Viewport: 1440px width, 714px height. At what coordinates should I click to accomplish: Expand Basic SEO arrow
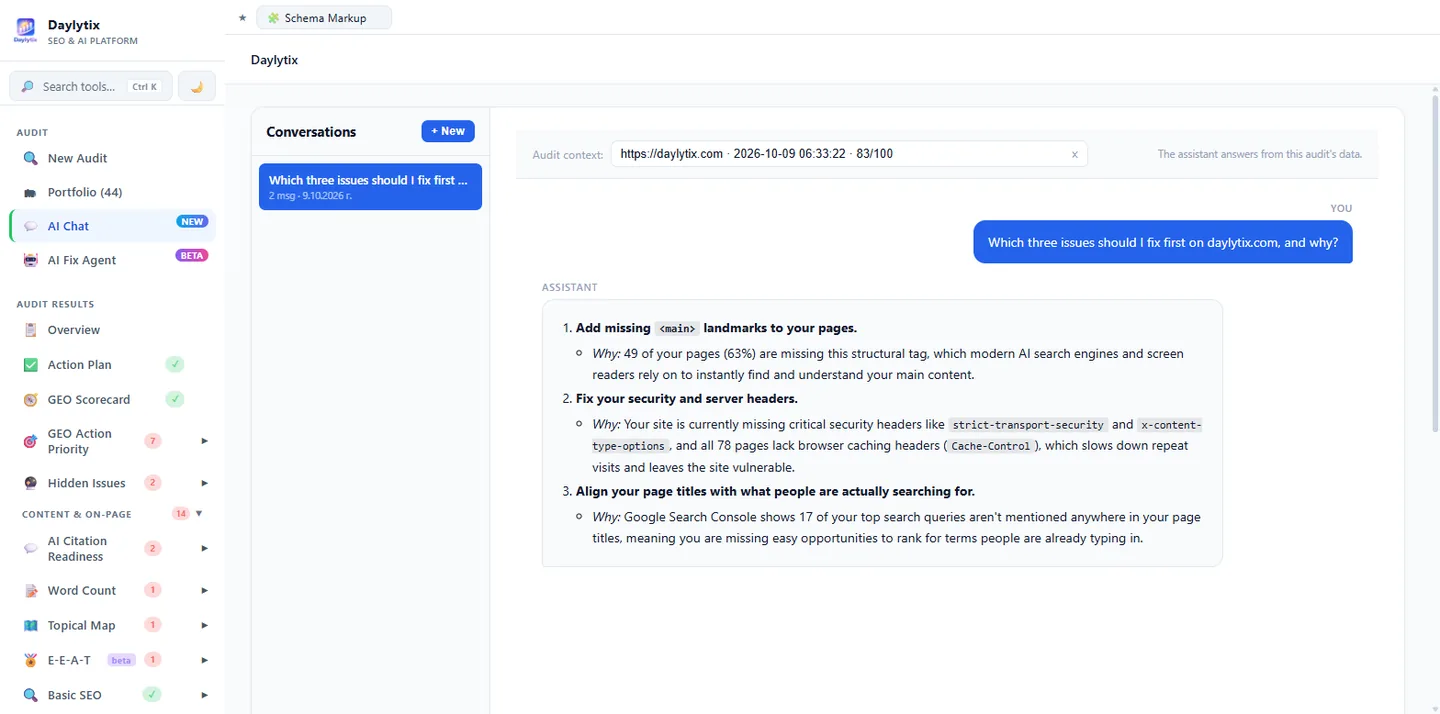pos(204,695)
